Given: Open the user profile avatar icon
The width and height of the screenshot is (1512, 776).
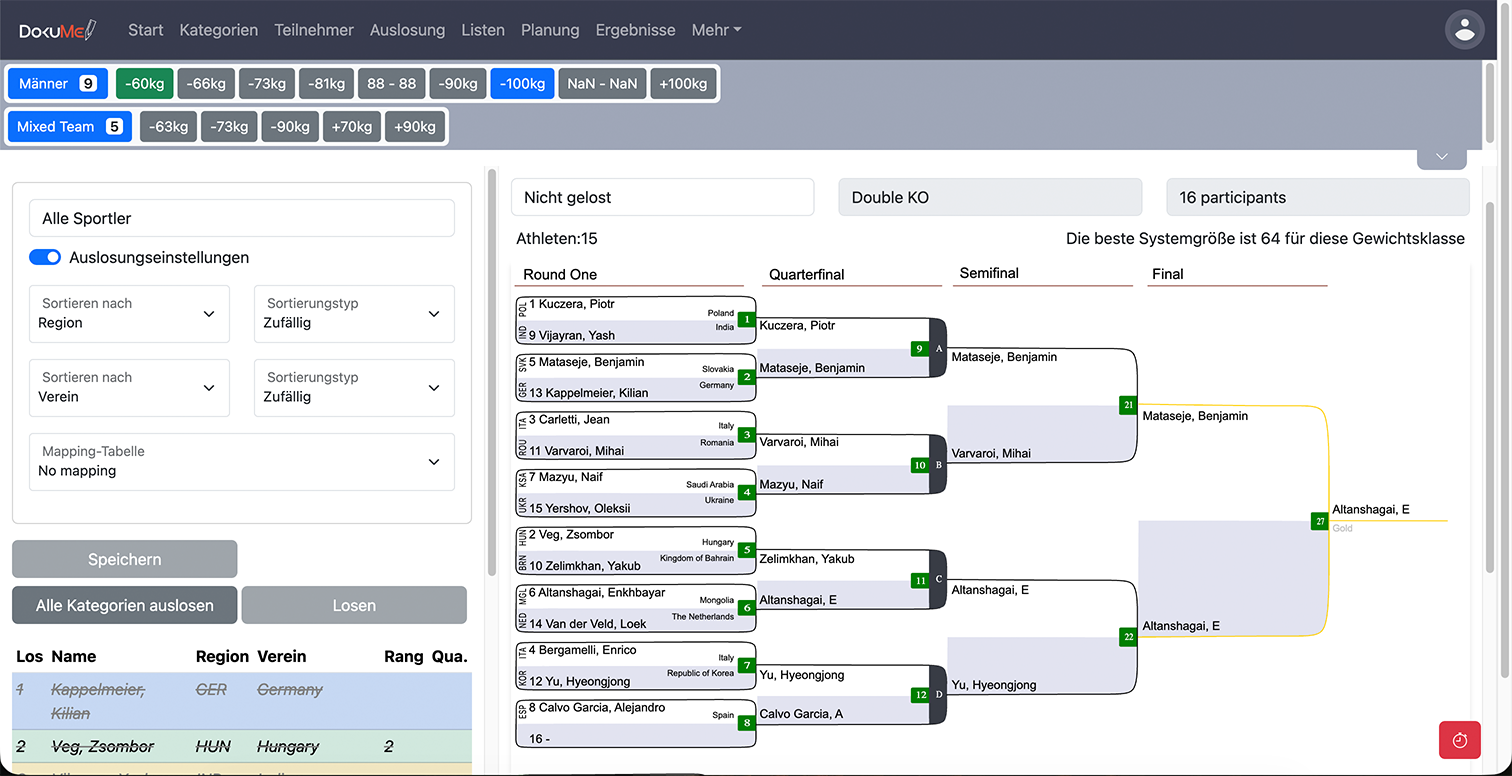Looking at the screenshot, I should tap(1464, 30).
